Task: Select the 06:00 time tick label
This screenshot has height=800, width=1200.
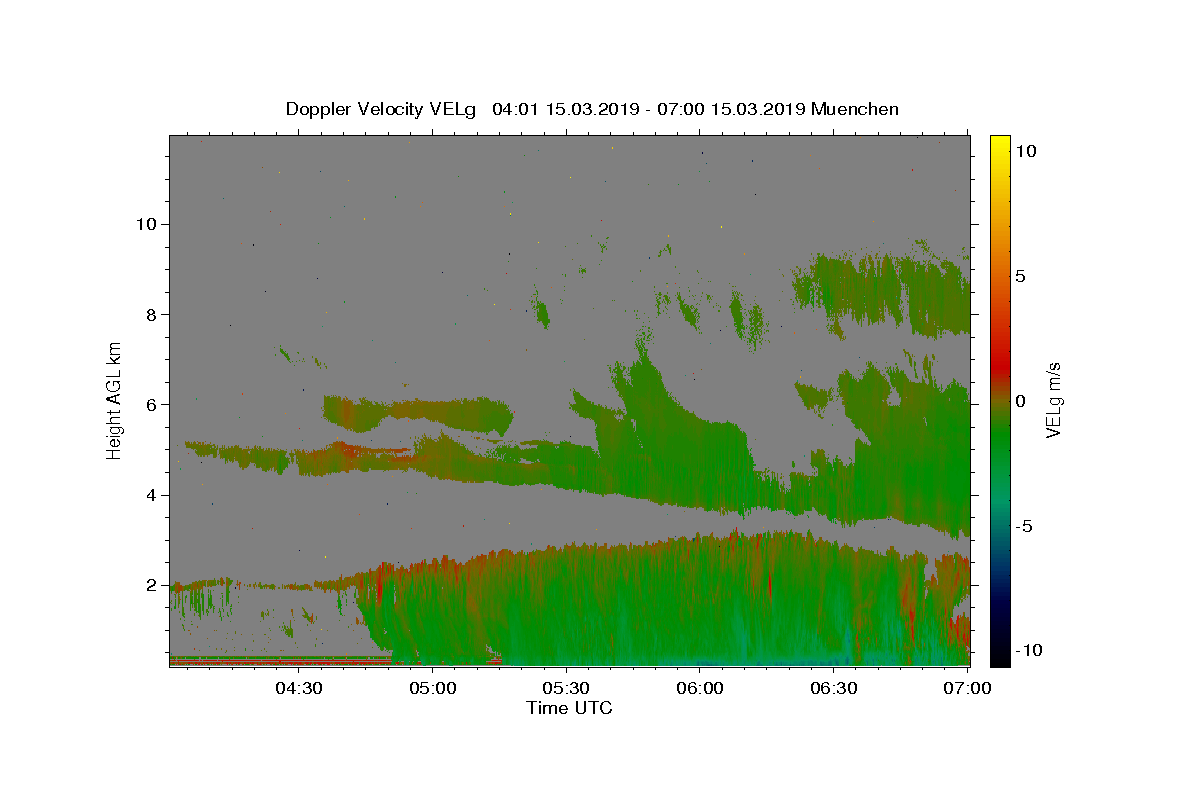Action: click(700, 688)
